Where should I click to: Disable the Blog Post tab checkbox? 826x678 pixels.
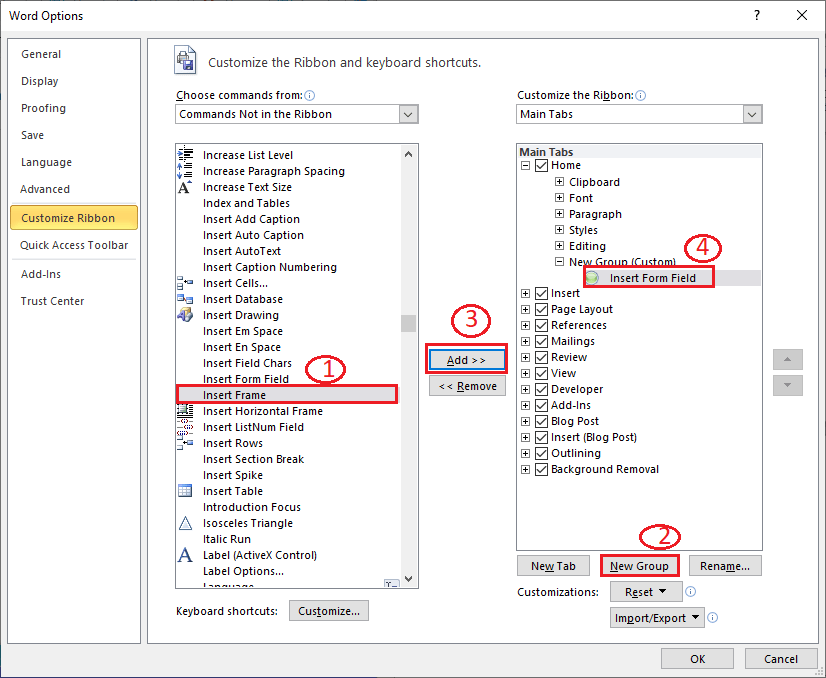pyautogui.click(x=541, y=421)
